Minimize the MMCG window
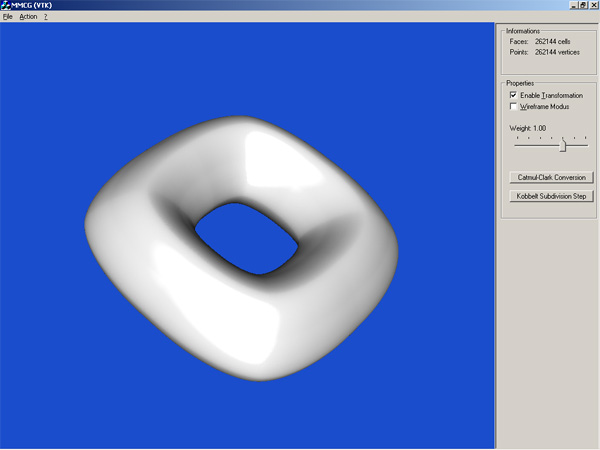The height and width of the screenshot is (450, 600). point(574,5)
